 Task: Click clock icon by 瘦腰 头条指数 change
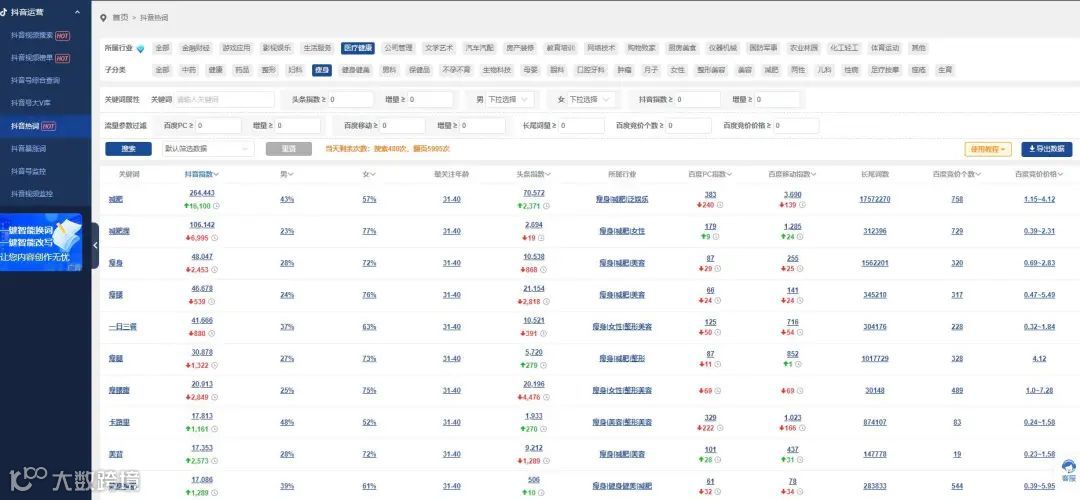coord(548,301)
